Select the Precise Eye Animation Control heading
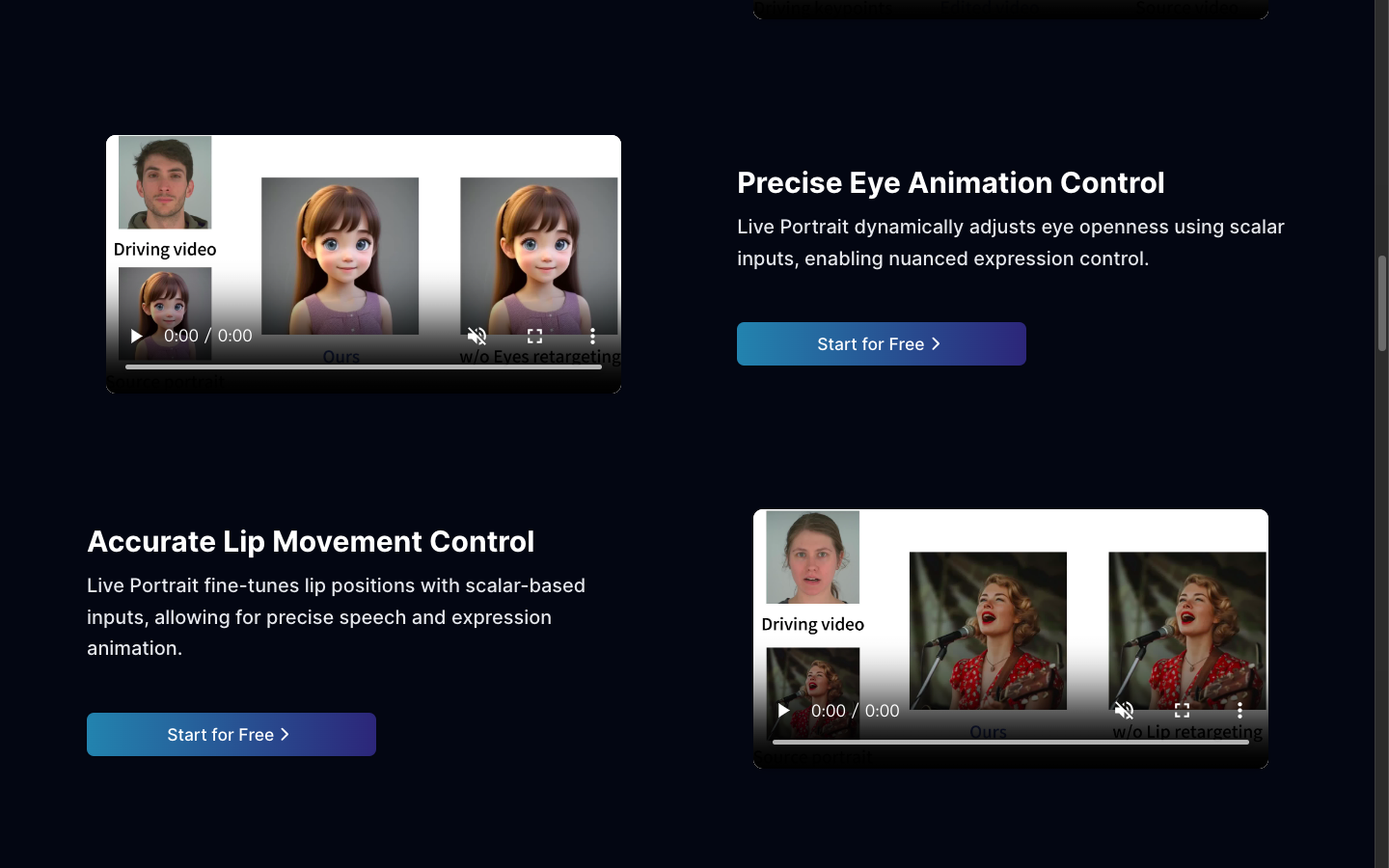Screen dimensions: 1389x868 coord(951,182)
